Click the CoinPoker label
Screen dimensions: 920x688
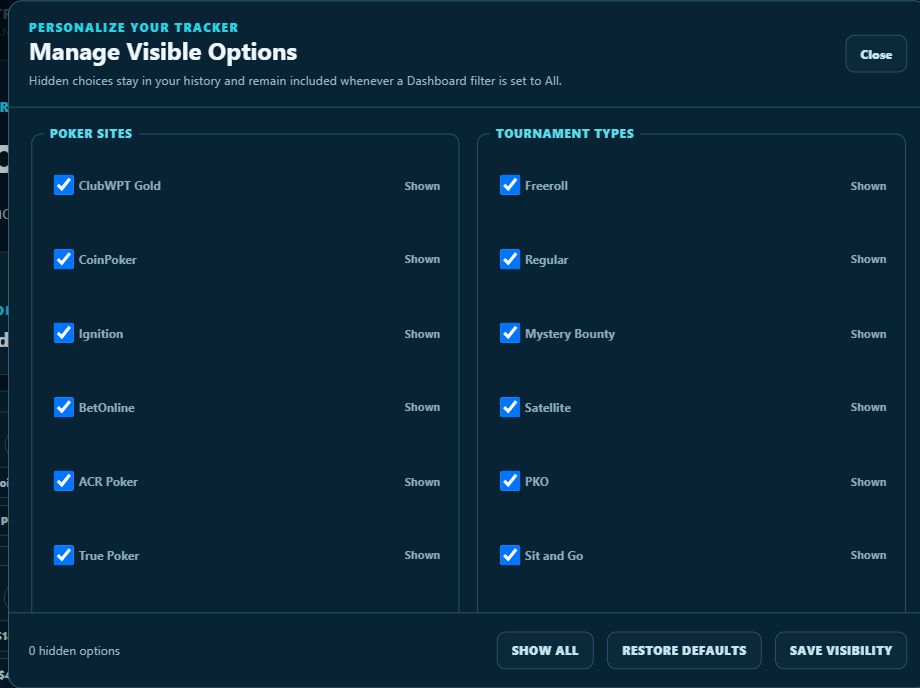pyautogui.click(x=108, y=259)
